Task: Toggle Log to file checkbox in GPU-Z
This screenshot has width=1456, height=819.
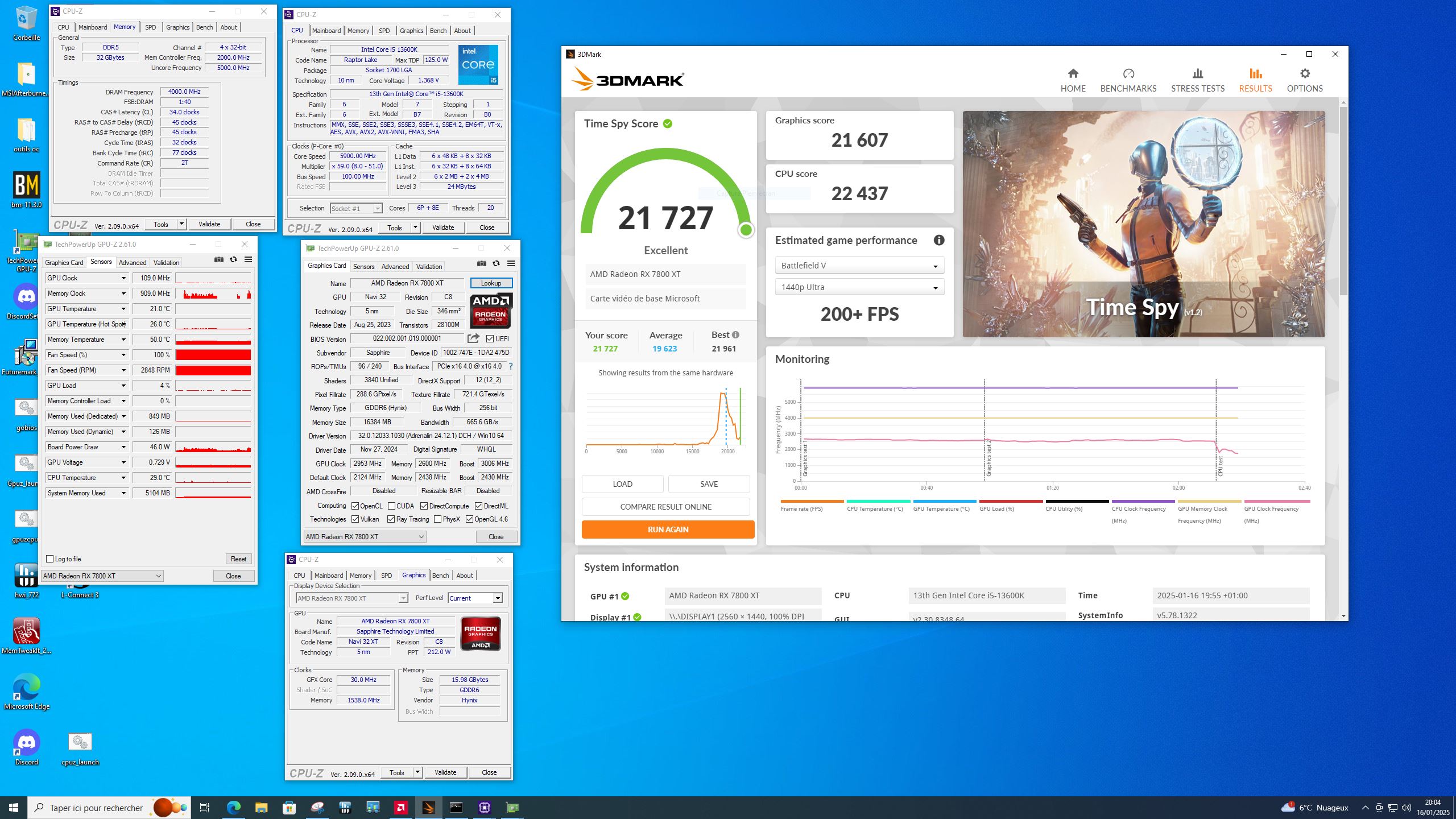Action: (x=50, y=559)
